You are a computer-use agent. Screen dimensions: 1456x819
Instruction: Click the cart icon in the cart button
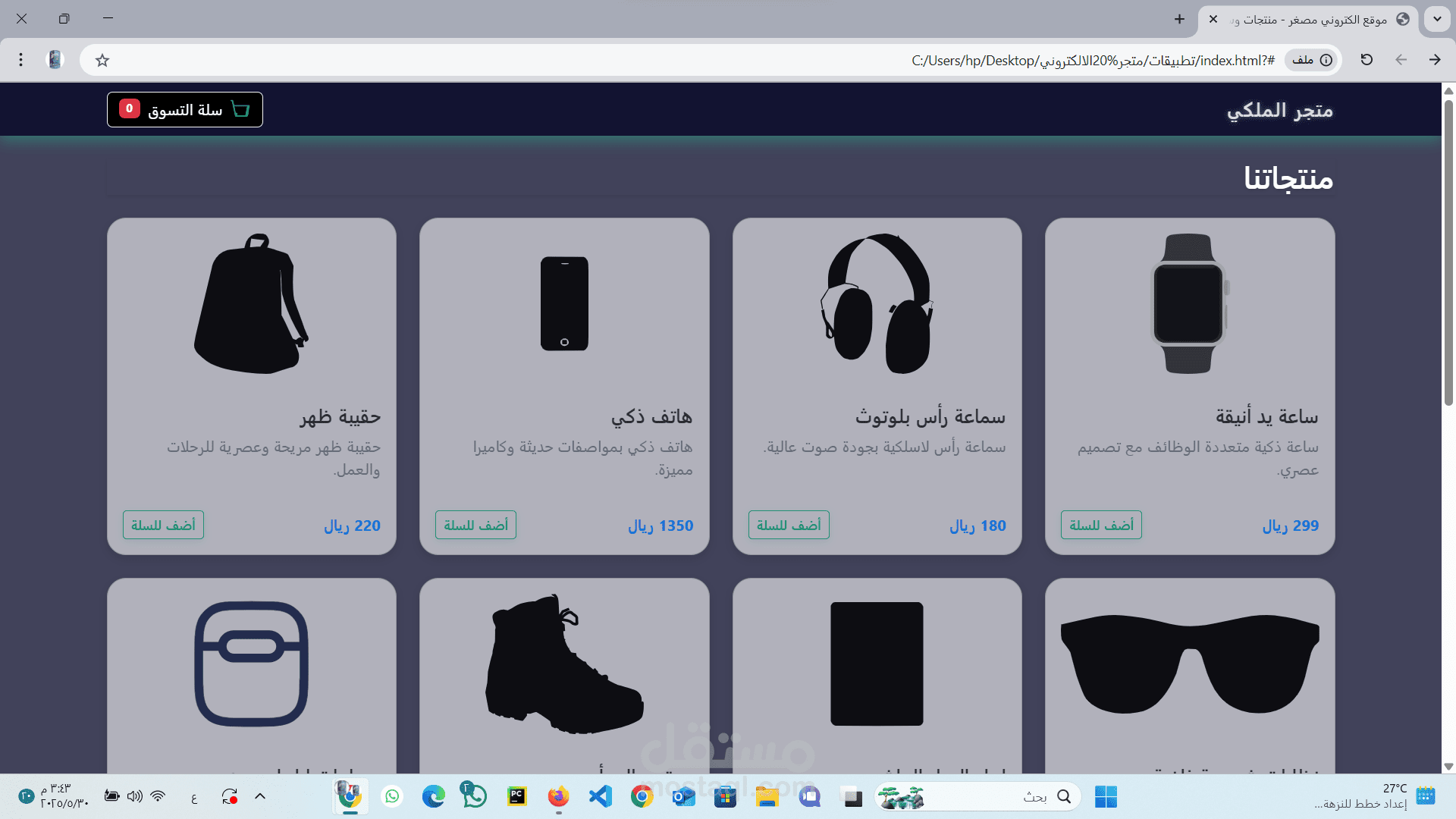pyautogui.click(x=240, y=109)
